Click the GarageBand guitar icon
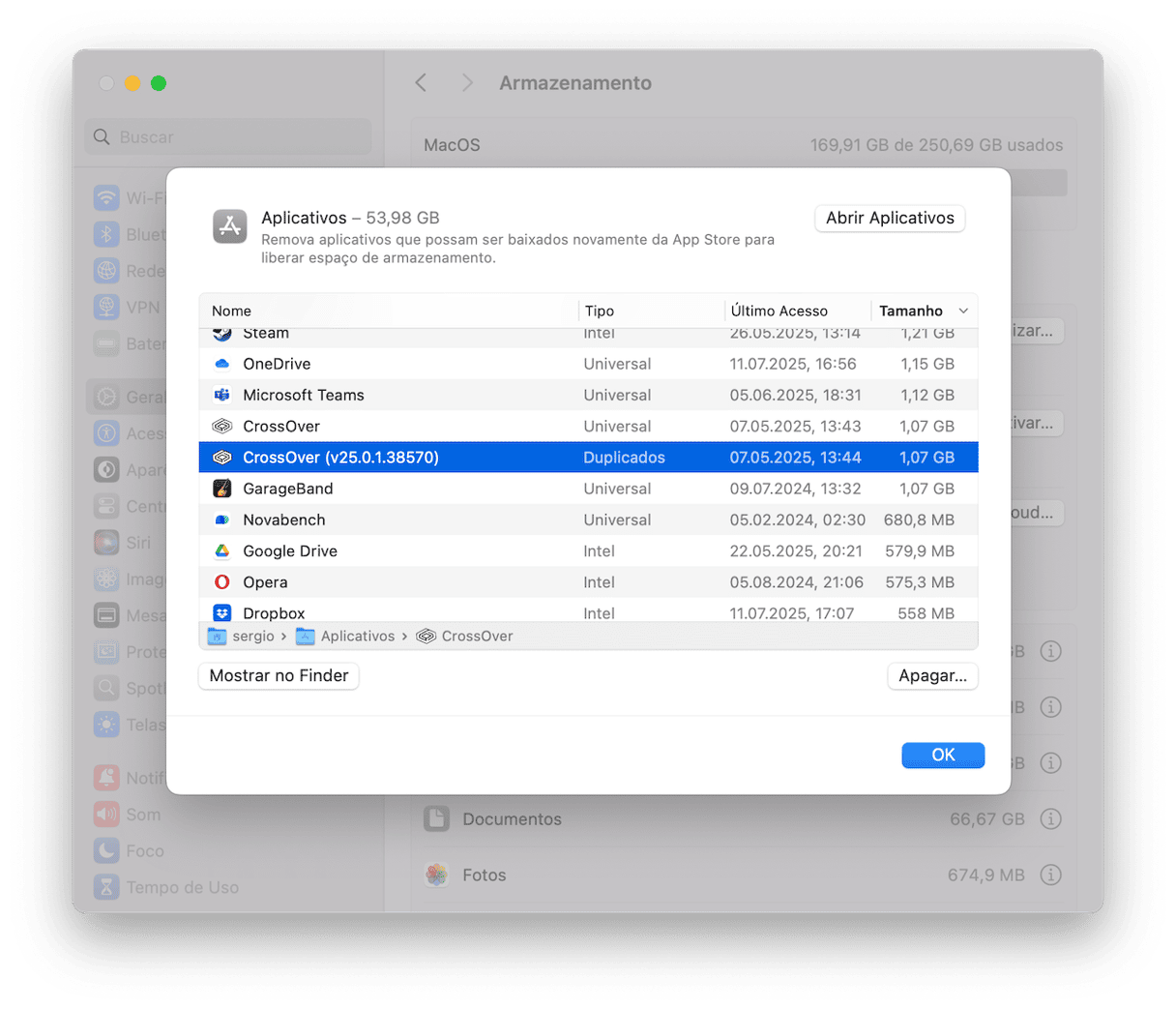The width and height of the screenshot is (1176, 1009). (x=222, y=489)
